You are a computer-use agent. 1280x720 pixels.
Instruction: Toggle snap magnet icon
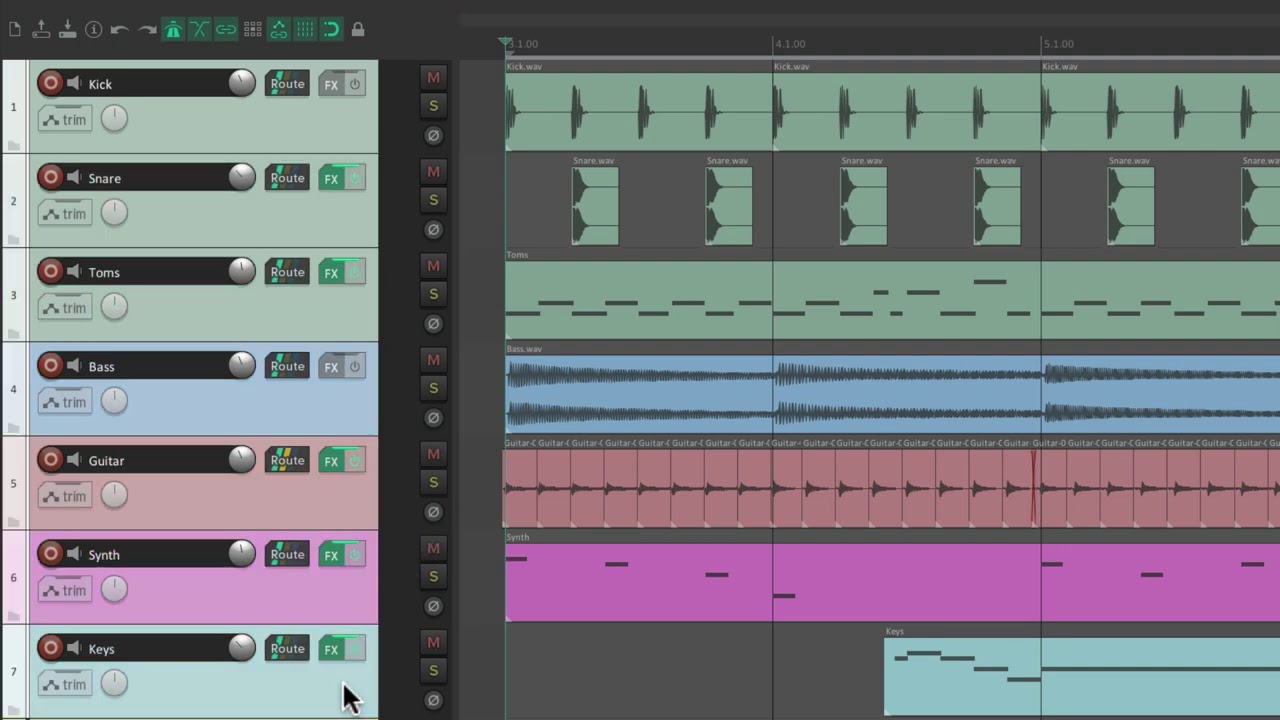pos(331,30)
